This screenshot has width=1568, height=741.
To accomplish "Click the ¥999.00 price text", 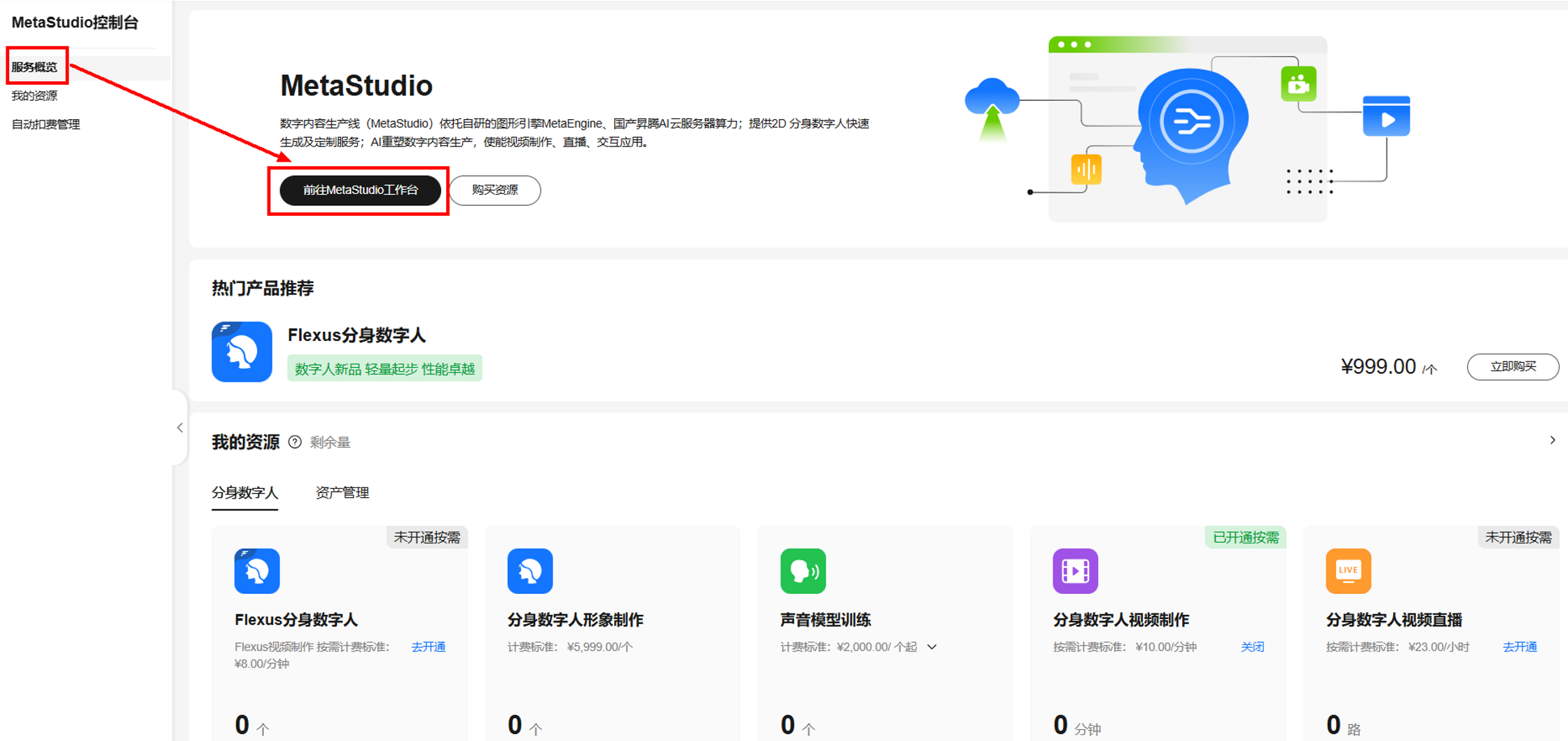I will [x=1378, y=367].
